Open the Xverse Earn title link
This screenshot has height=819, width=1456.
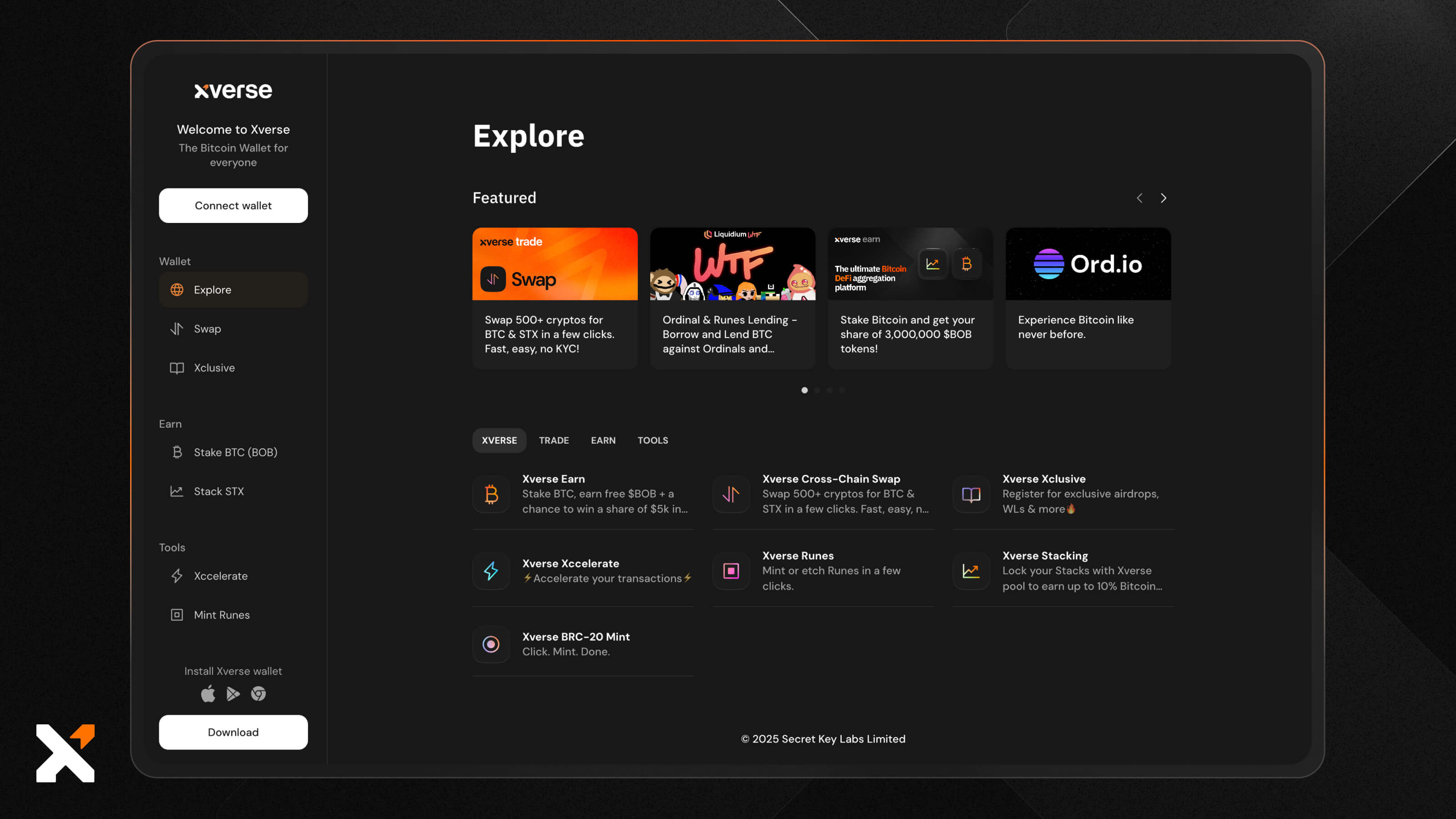[553, 479]
